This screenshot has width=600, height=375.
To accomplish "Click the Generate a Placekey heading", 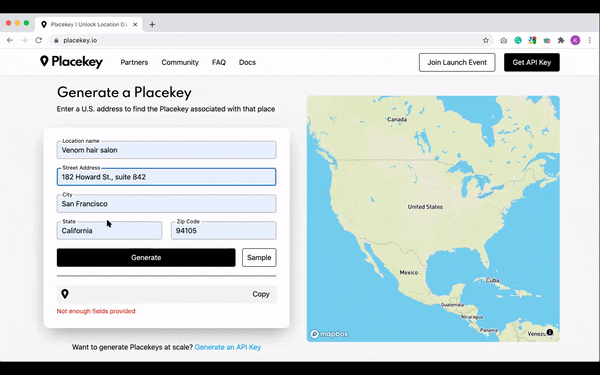I will pos(124,92).
